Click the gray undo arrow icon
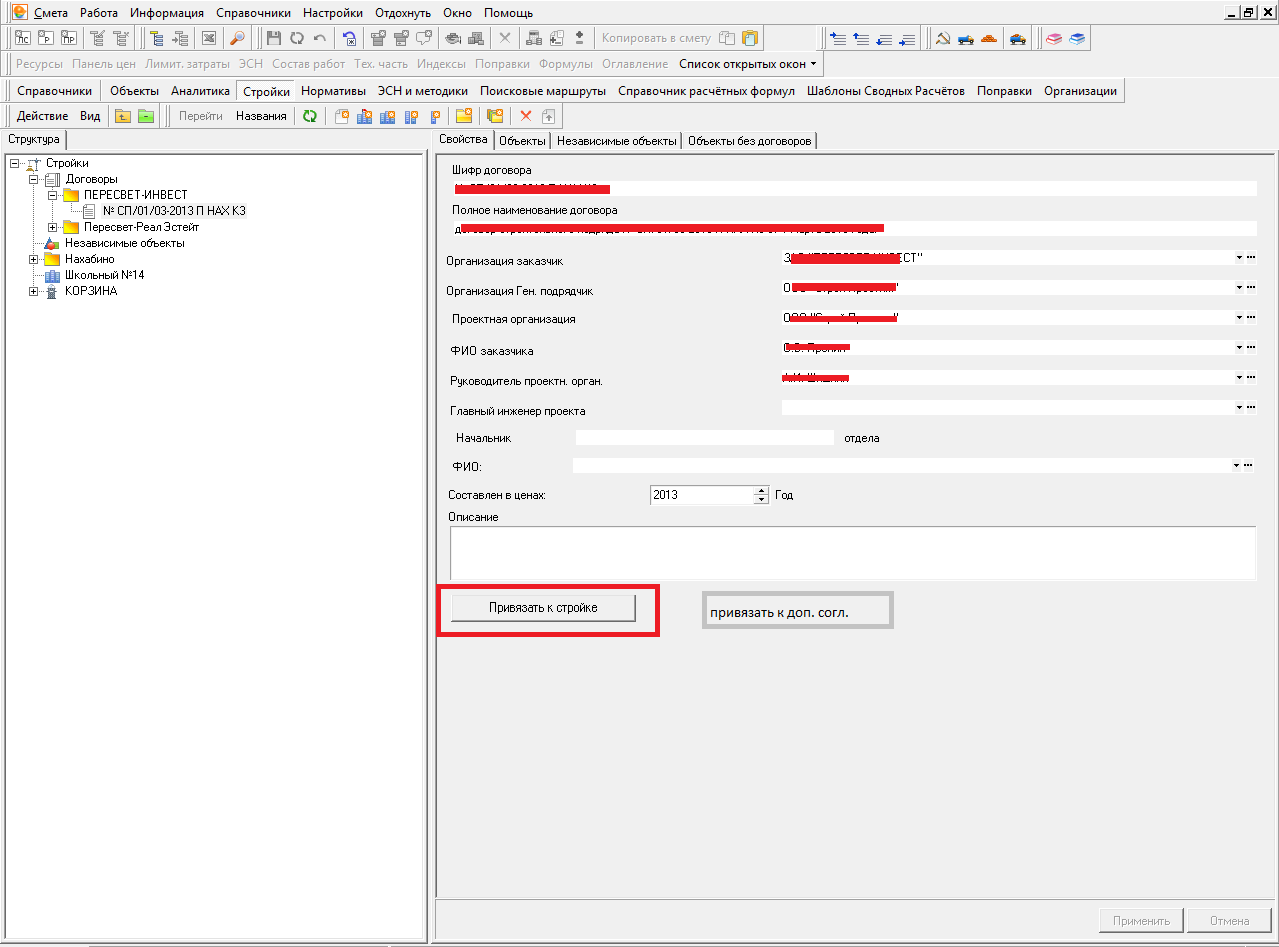Image resolution: width=1279 pixels, height=947 pixels. (x=319, y=38)
